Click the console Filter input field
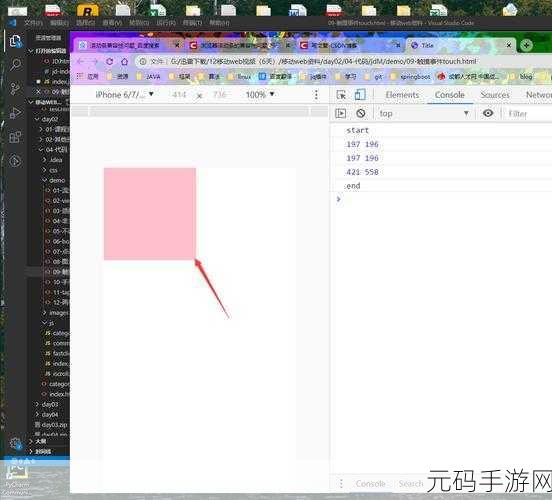 (x=528, y=114)
